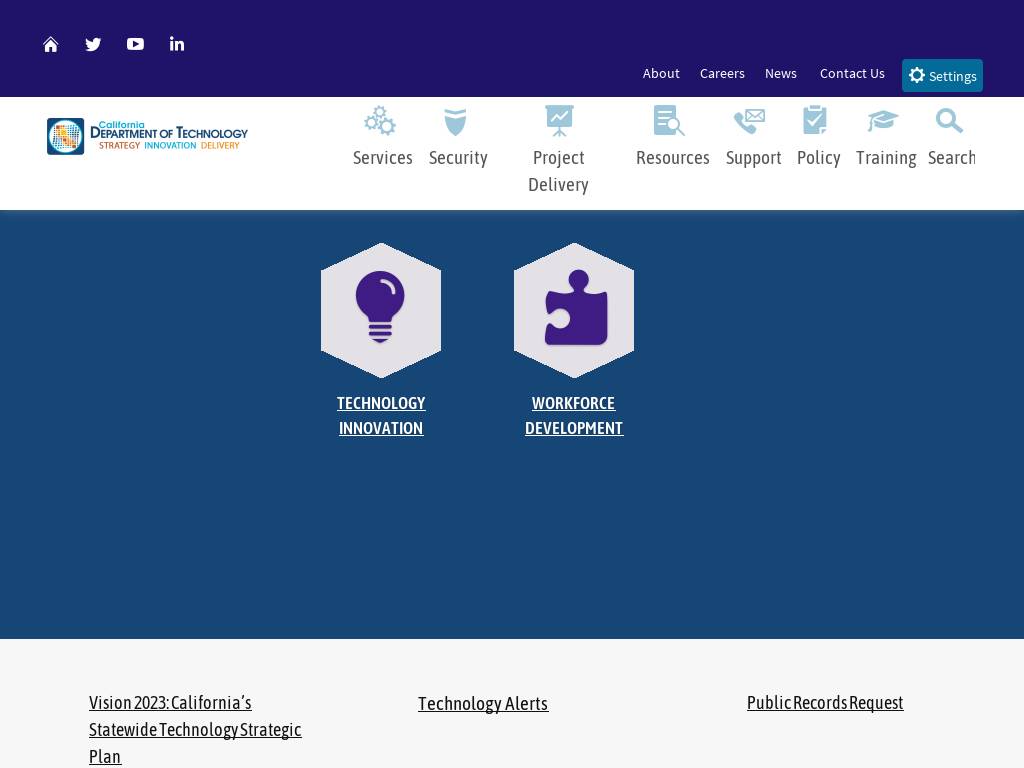
Task: Select the Training navigation item
Action: (x=886, y=138)
